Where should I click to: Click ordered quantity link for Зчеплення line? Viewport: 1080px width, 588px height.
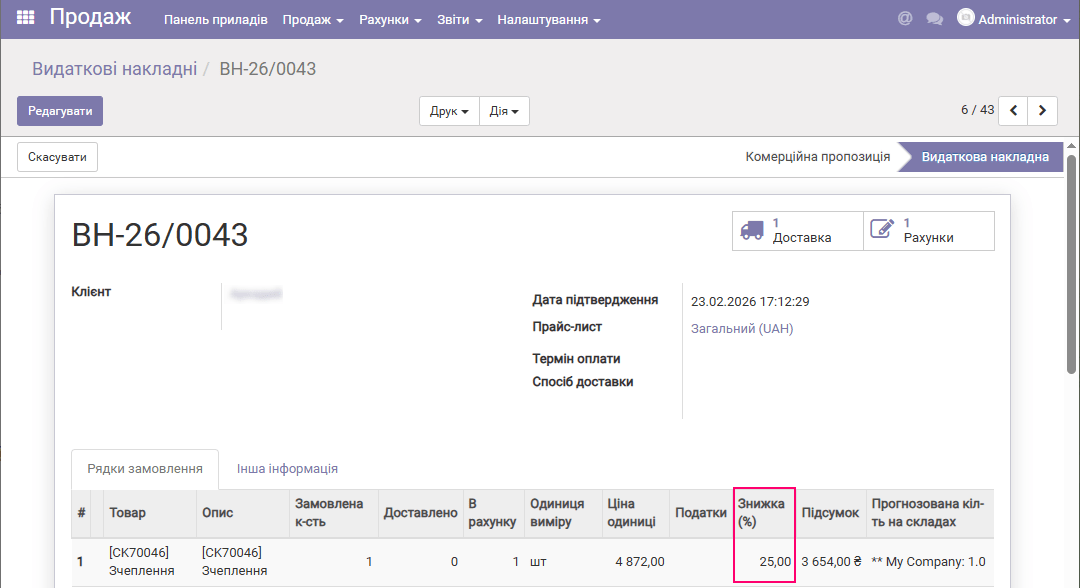(369, 561)
